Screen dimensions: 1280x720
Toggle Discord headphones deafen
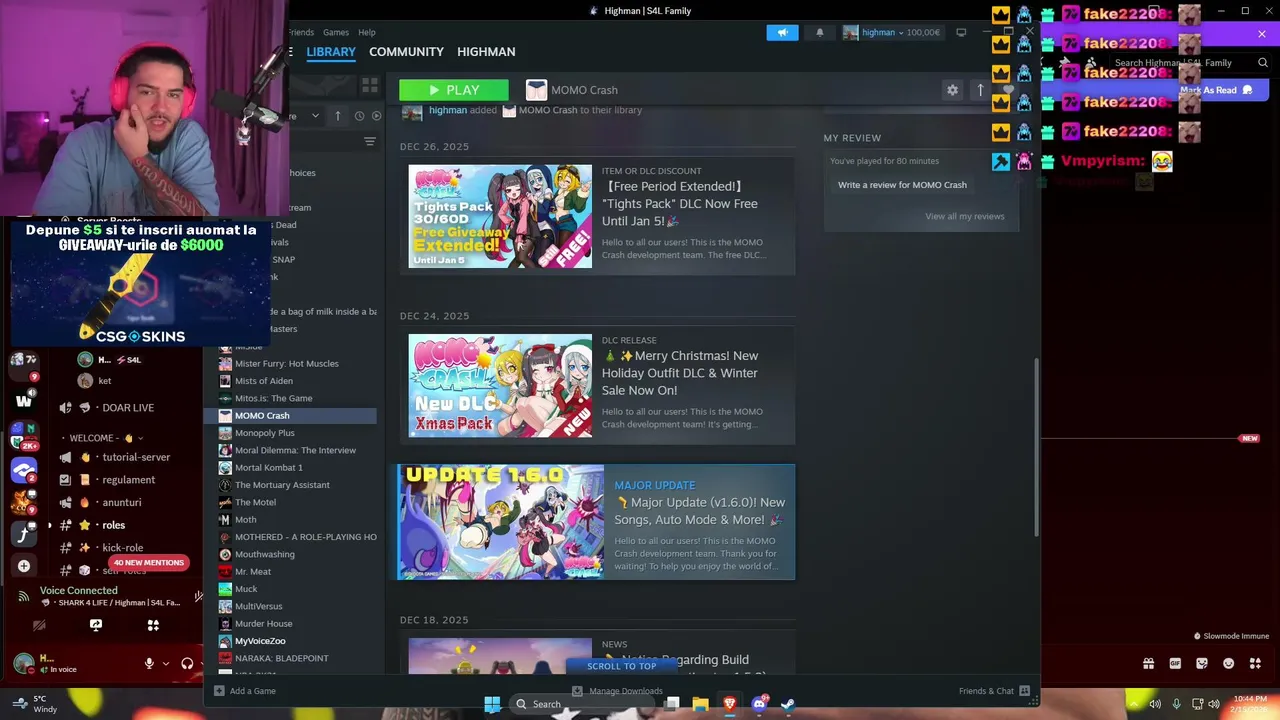coord(187,663)
